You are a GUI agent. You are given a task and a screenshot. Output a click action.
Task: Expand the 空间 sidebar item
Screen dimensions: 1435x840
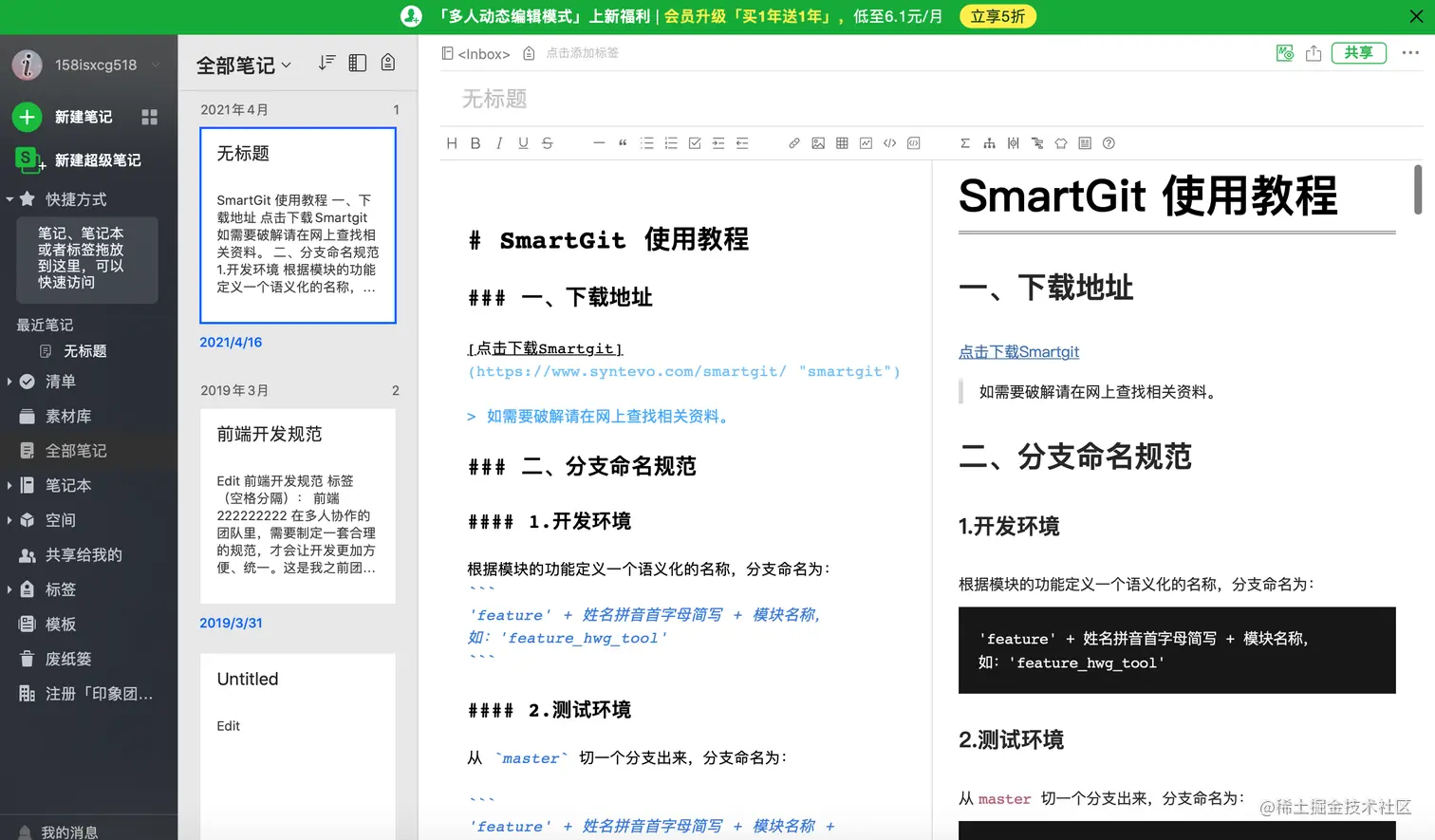click(9, 520)
